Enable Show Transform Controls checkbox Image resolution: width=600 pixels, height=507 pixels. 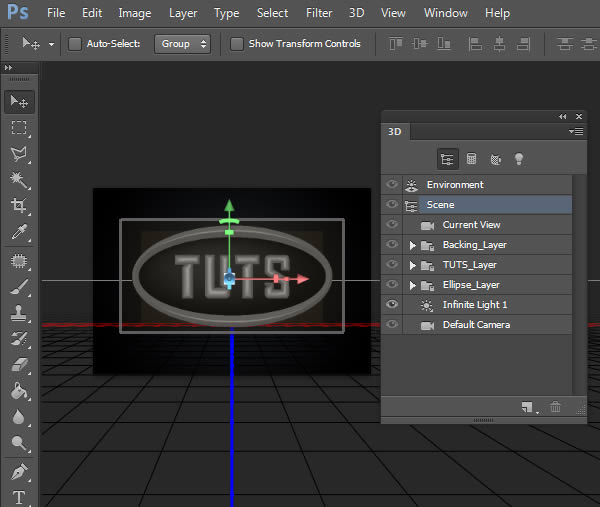(237, 44)
